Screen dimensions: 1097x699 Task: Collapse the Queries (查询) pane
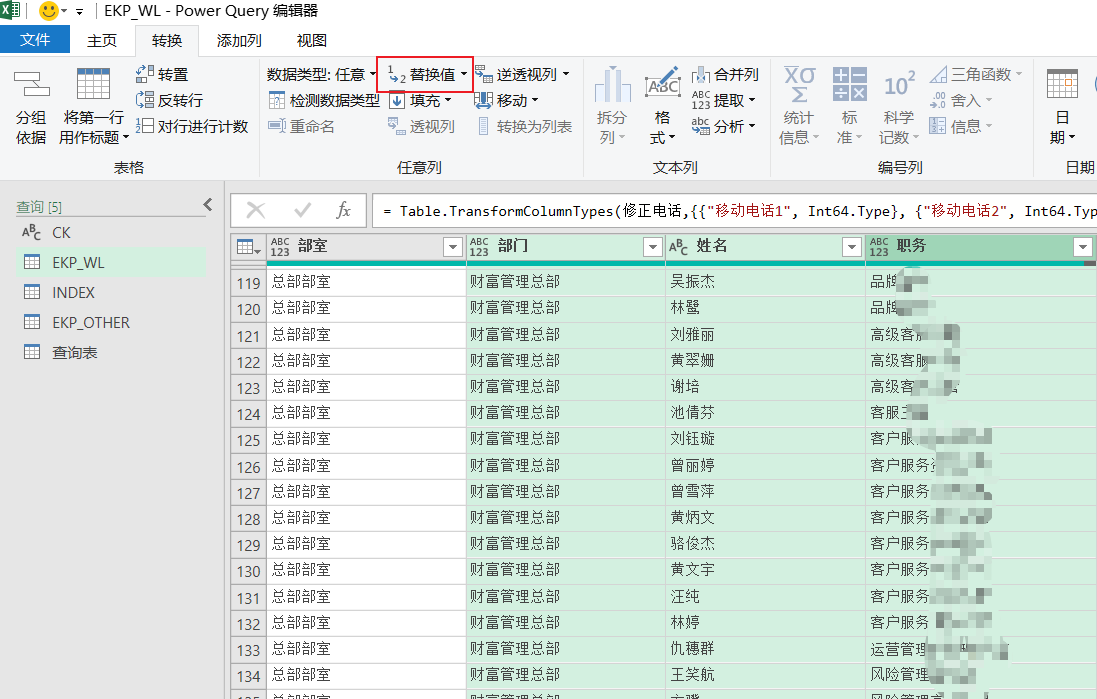(x=208, y=204)
